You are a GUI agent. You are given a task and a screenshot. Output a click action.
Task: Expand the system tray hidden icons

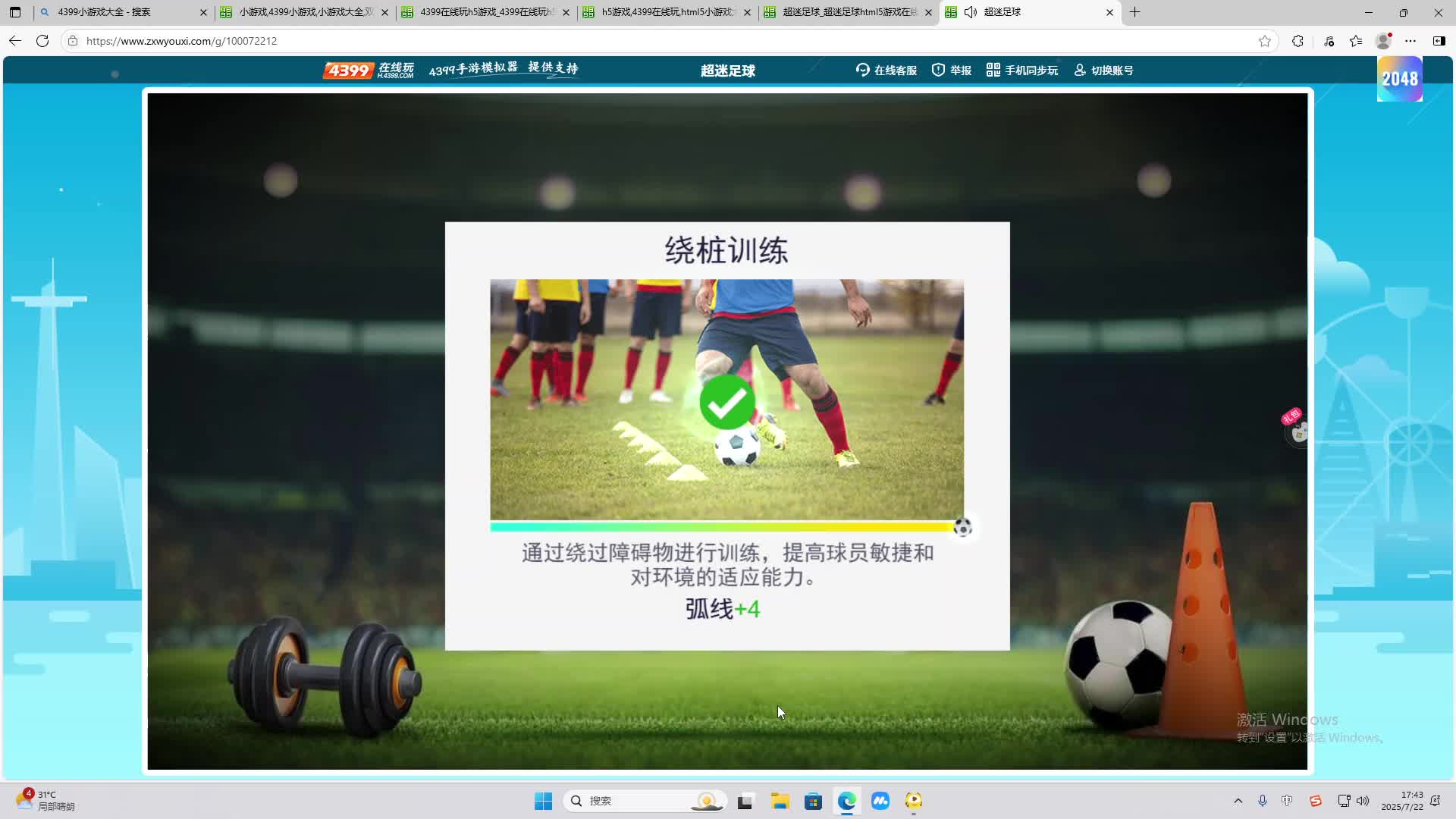pyautogui.click(x=1238, y=801)
